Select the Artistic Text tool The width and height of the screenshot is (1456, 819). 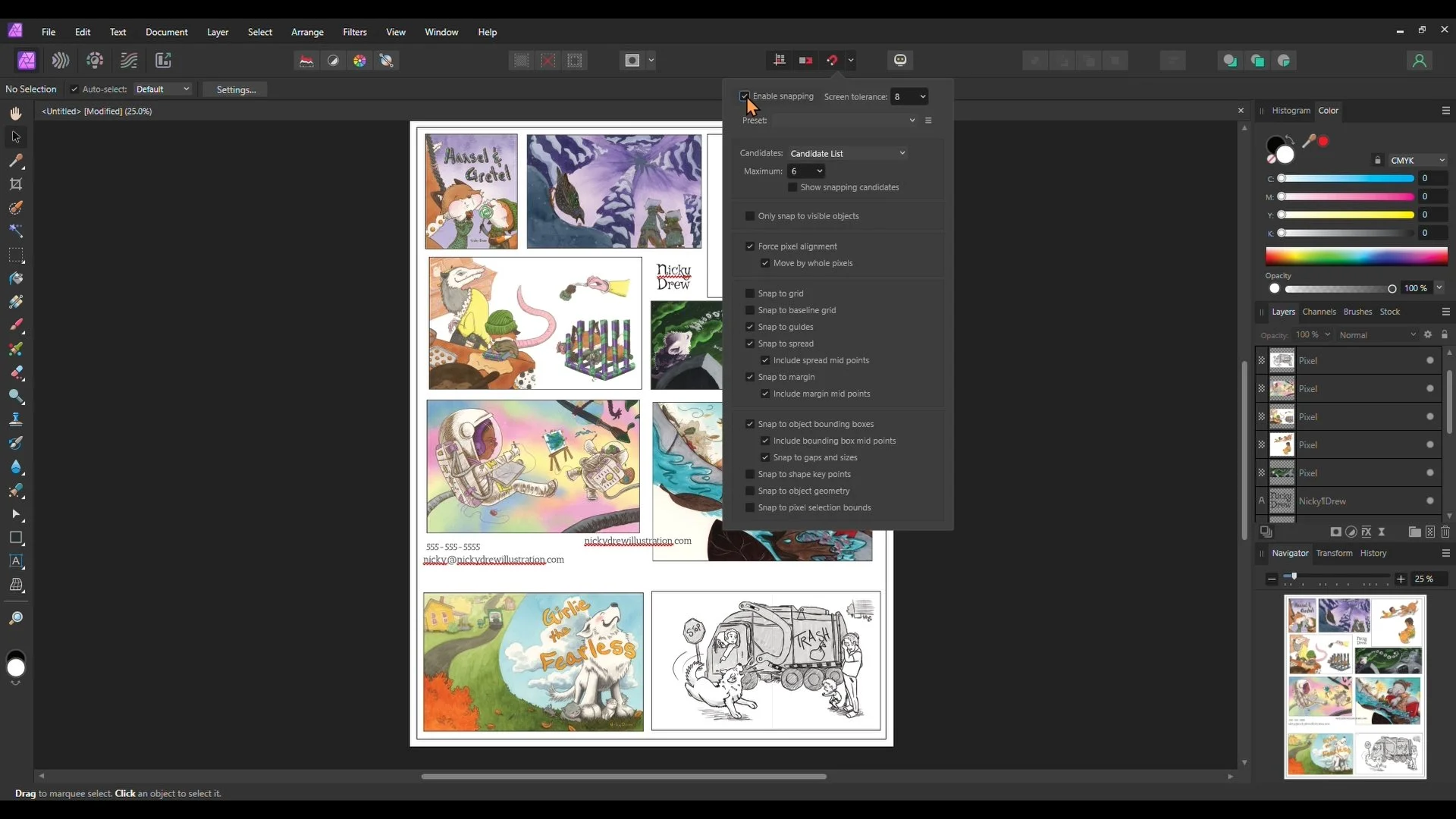click(16, 561)
